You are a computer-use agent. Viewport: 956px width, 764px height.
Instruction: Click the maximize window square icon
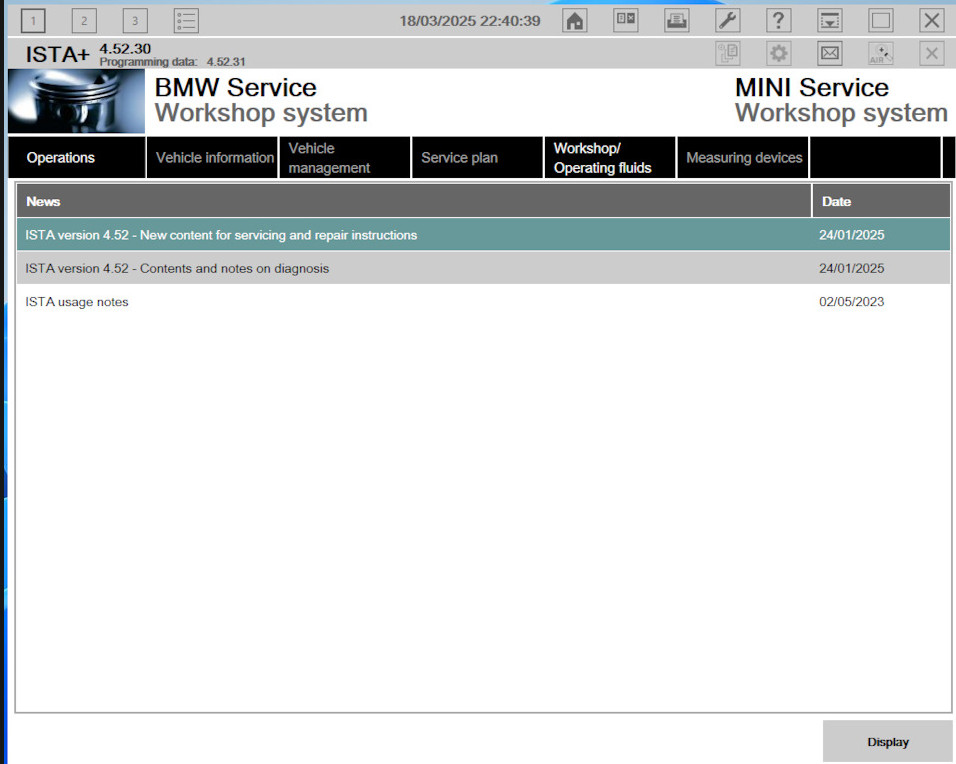pyautogui.click(x=880, y=21)
